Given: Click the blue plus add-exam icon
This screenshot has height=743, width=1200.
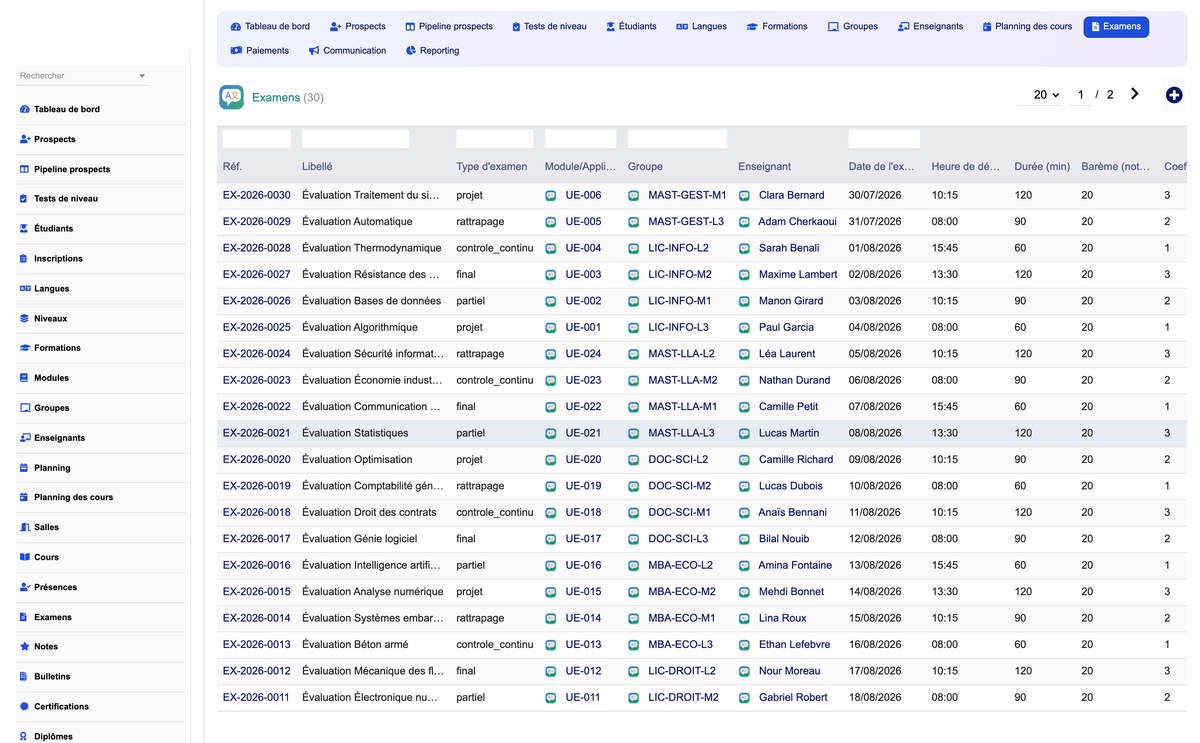Looking at the screenshot, I should pos(1174,95).
